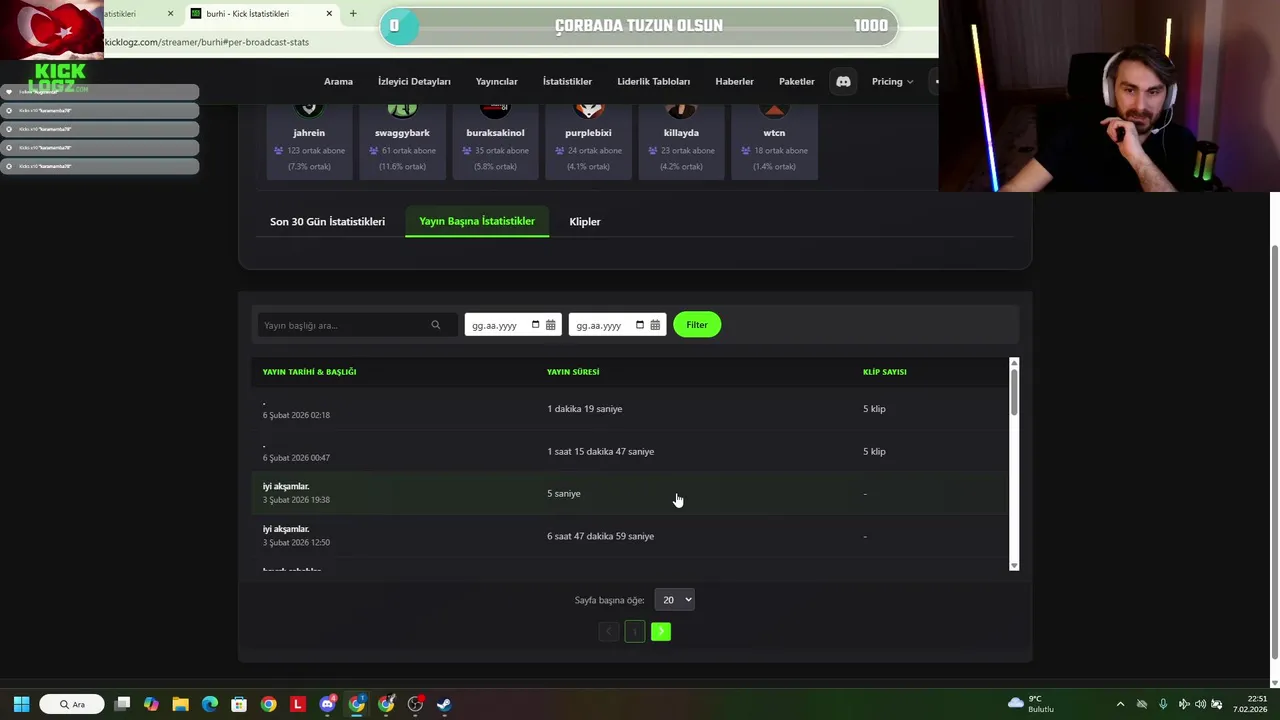Image resolution: width=1280 pixels, height=720 pixels.
Task: Click the search magnifier in title search box
Action: (435, 325)
